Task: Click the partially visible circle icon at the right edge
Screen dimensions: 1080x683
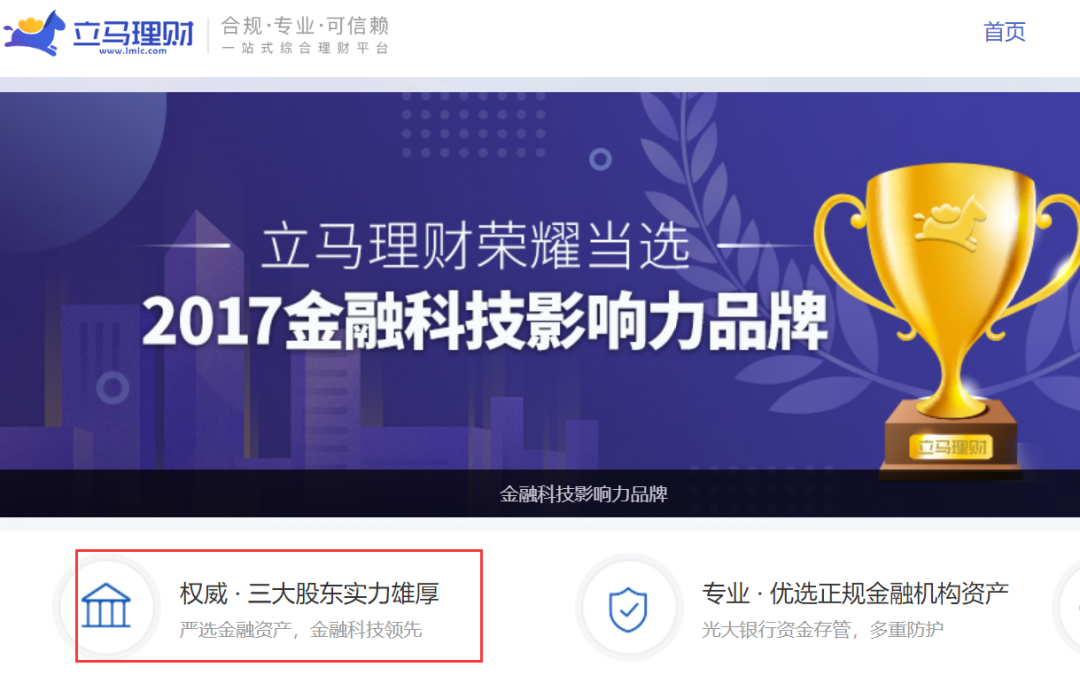Action: coord(1069,607)
